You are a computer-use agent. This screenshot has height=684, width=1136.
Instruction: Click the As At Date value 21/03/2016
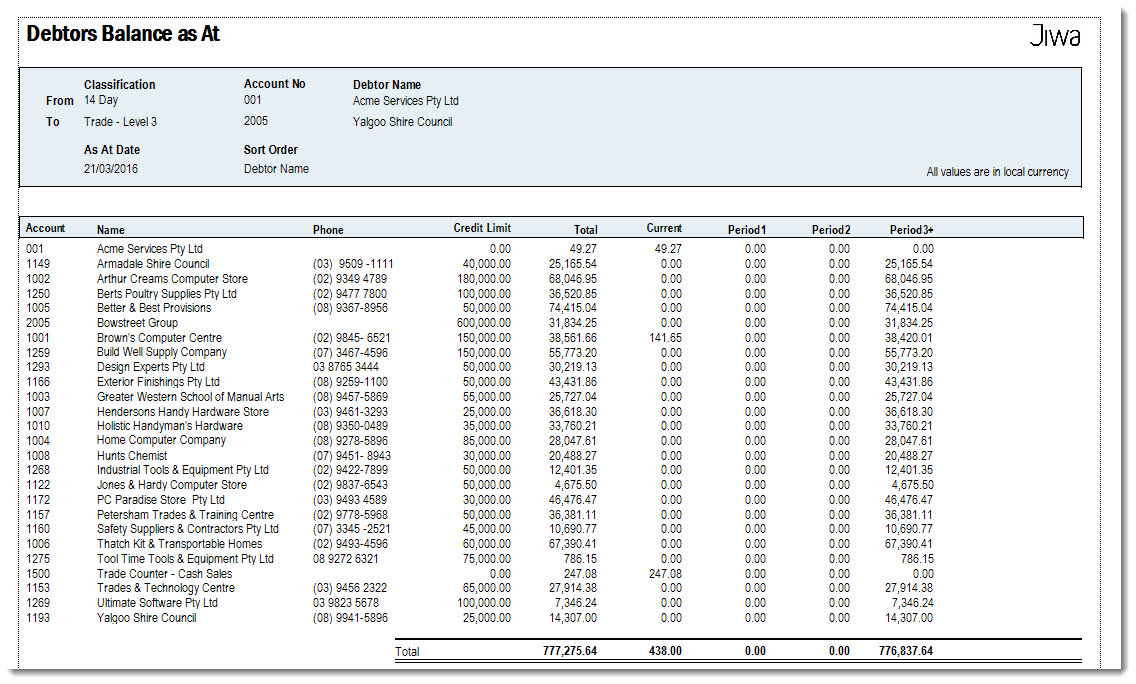(111, 169)
